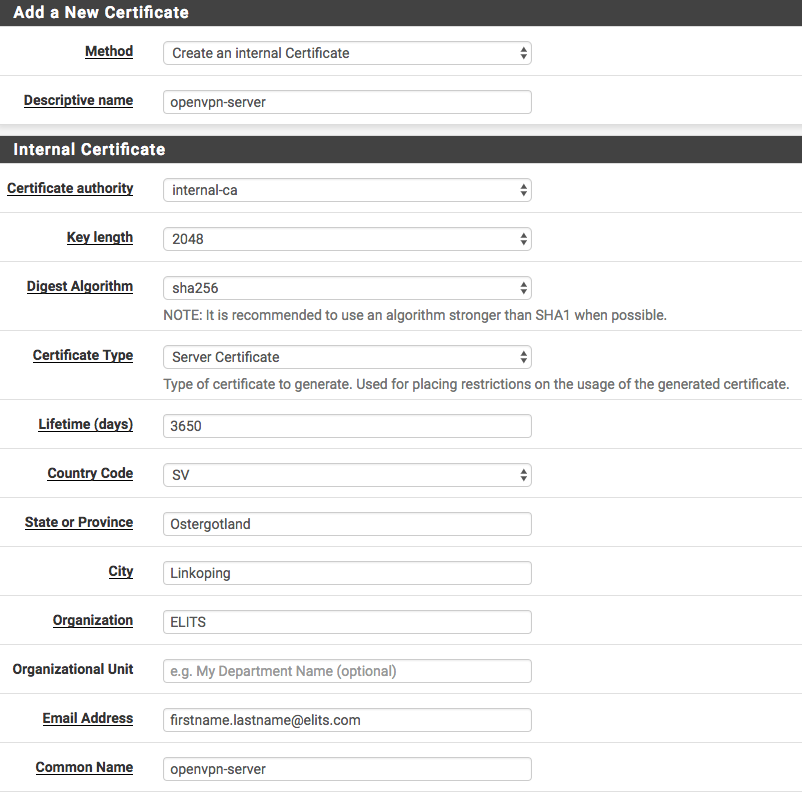Open the Key length dropdown
This screenshot has height=792, width=802.
point(347,239)
